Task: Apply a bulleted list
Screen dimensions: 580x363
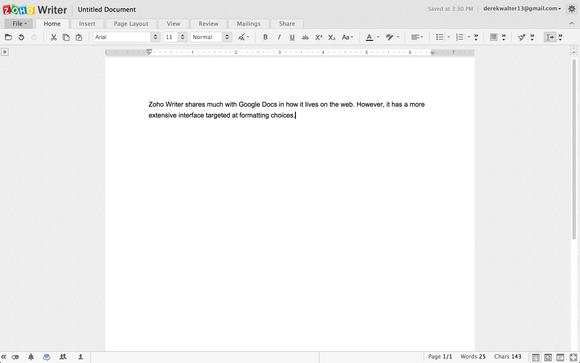Action: click(439, 37)
